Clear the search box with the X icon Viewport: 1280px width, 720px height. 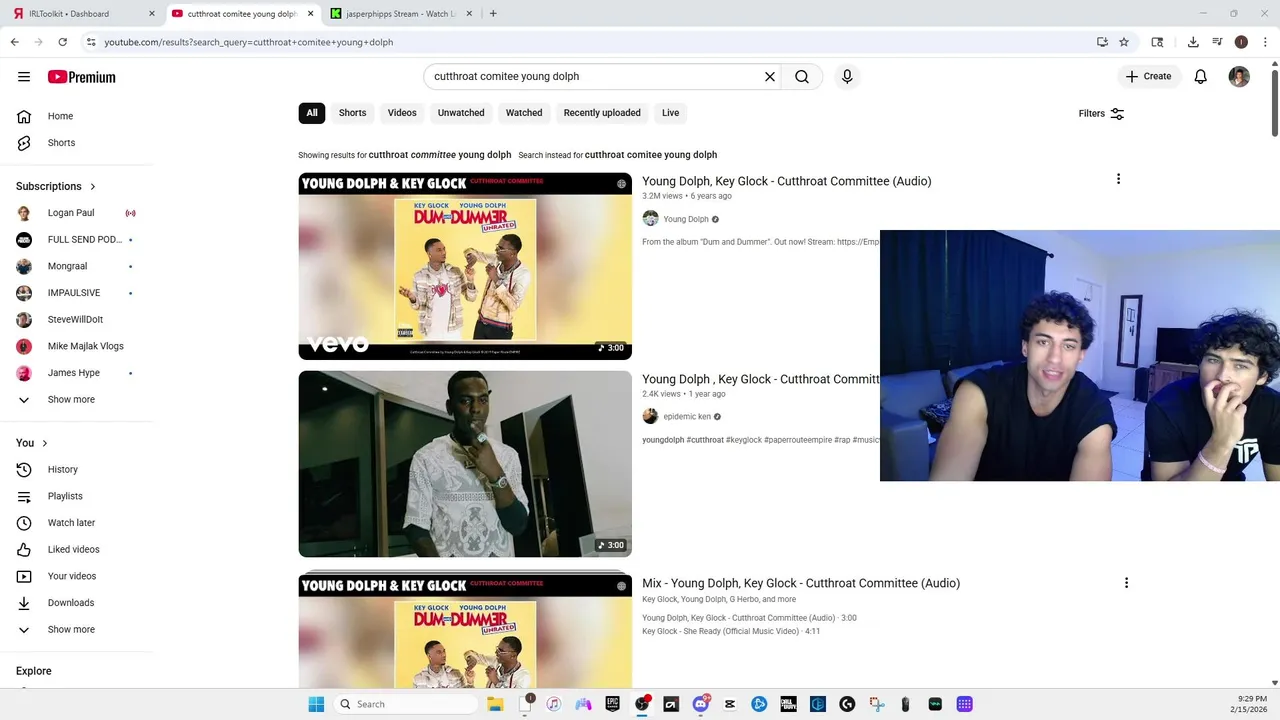click(x=770, y=77)
